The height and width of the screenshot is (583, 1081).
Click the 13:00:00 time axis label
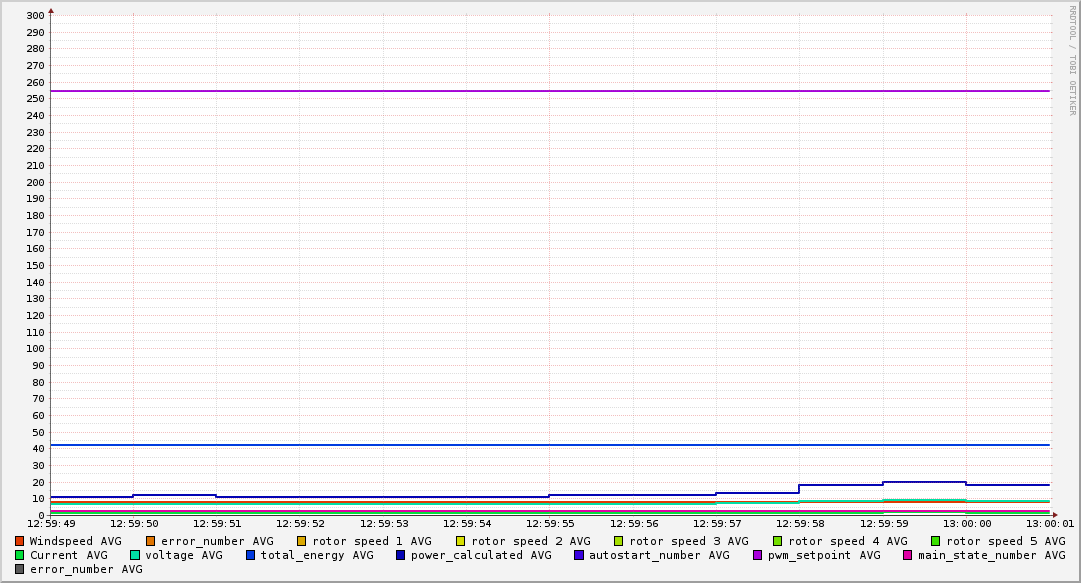966,523
